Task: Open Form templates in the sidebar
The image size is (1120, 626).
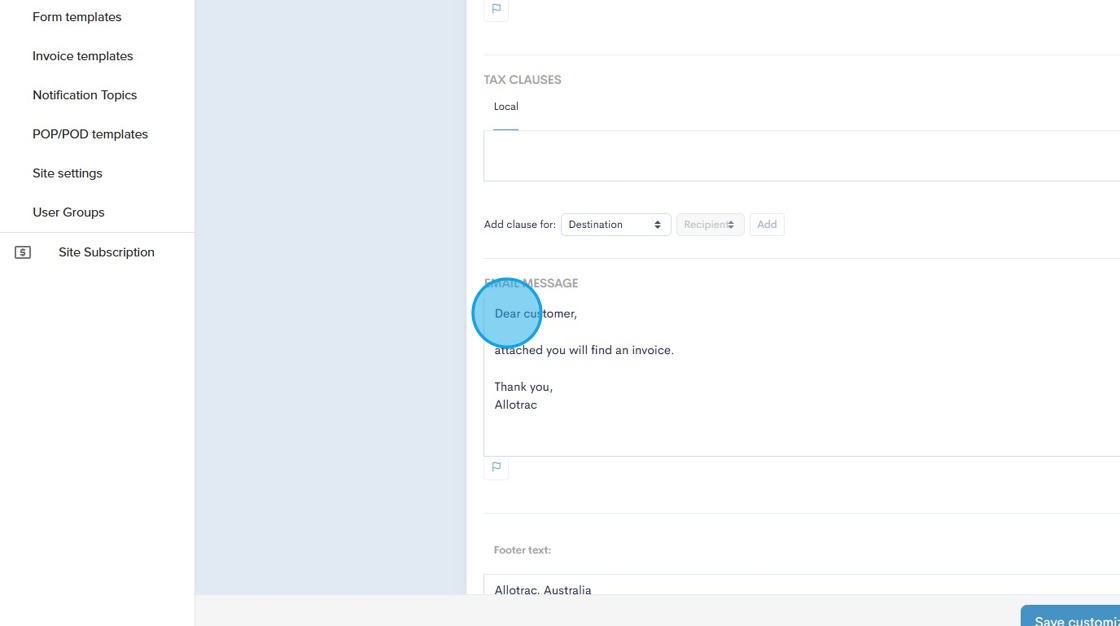Action: tap(77, 17)
